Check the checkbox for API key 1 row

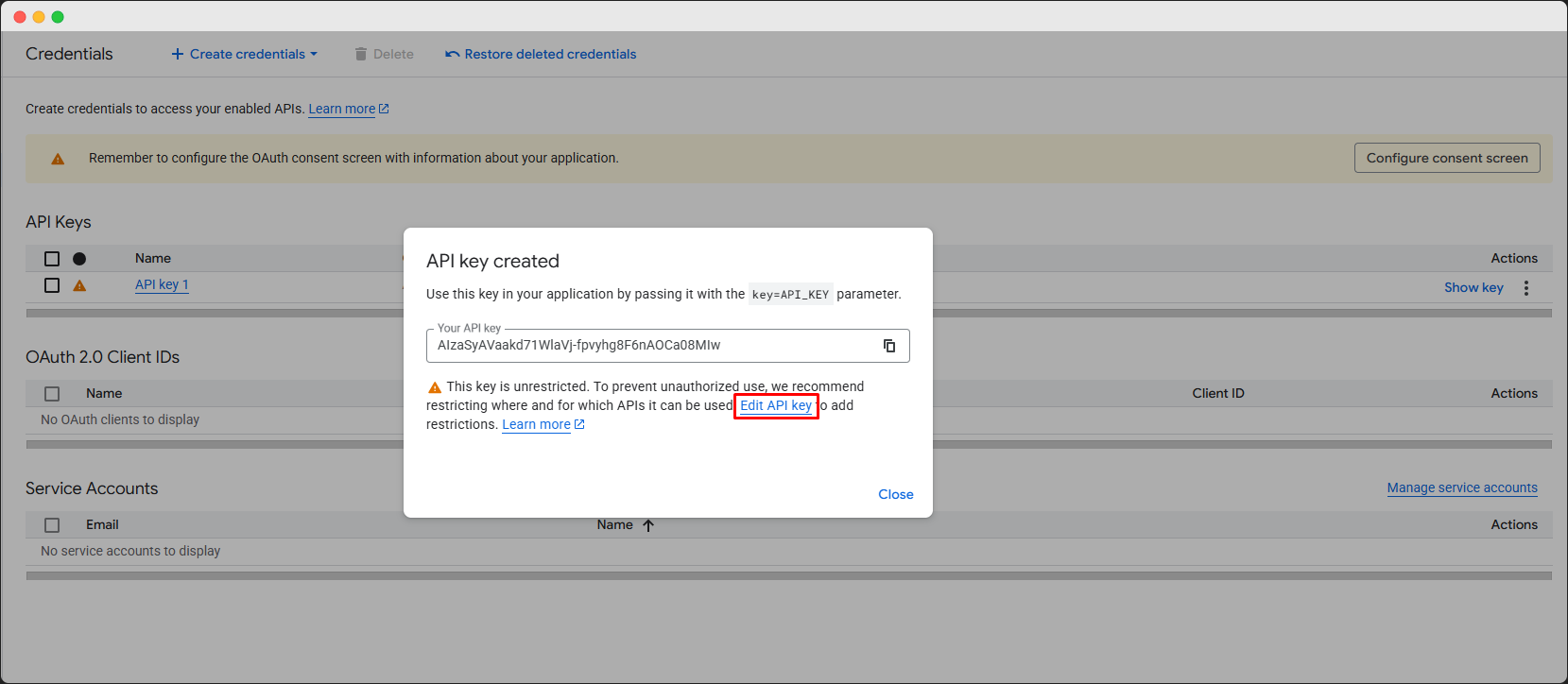52,285
